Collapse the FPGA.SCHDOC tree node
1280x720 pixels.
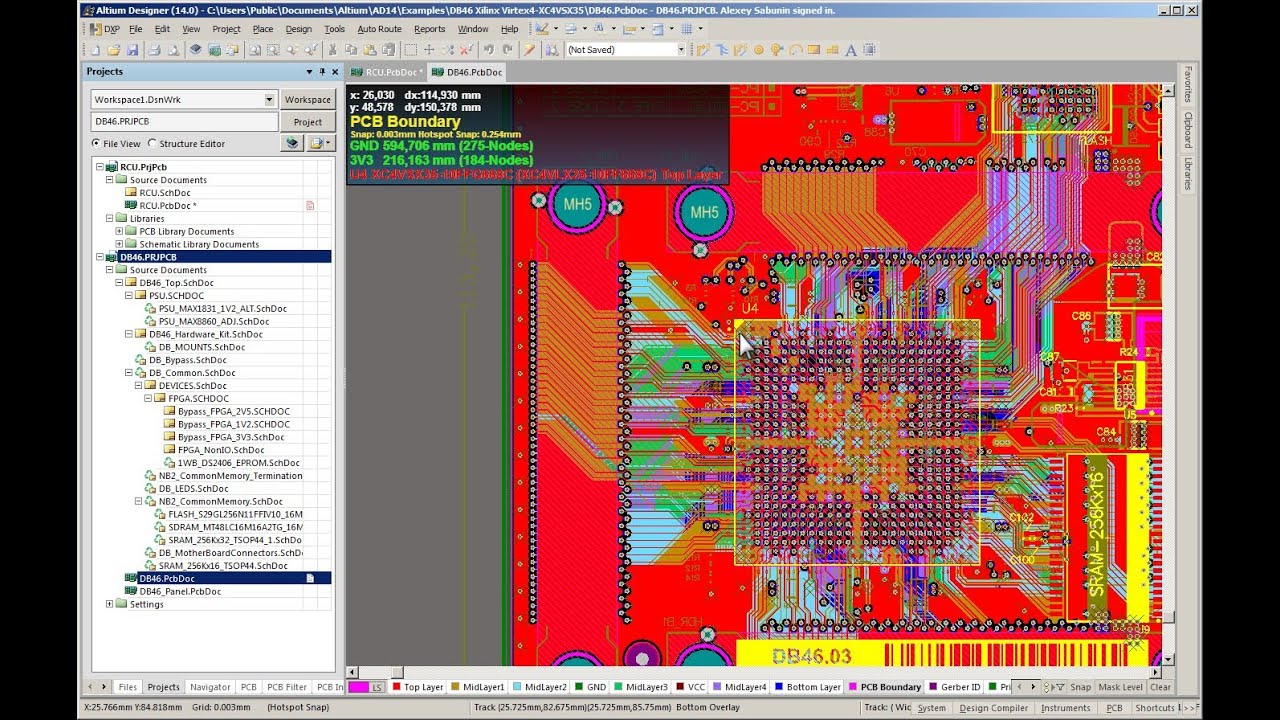coord(149,399)
